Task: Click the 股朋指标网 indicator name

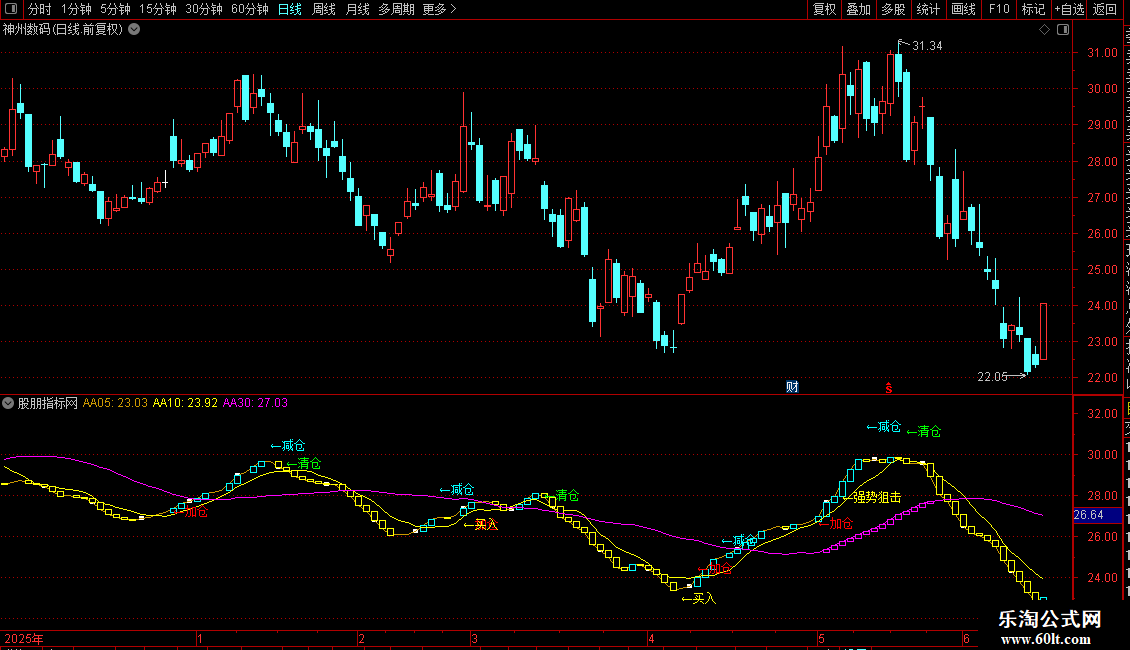Action: pos(48,403)
